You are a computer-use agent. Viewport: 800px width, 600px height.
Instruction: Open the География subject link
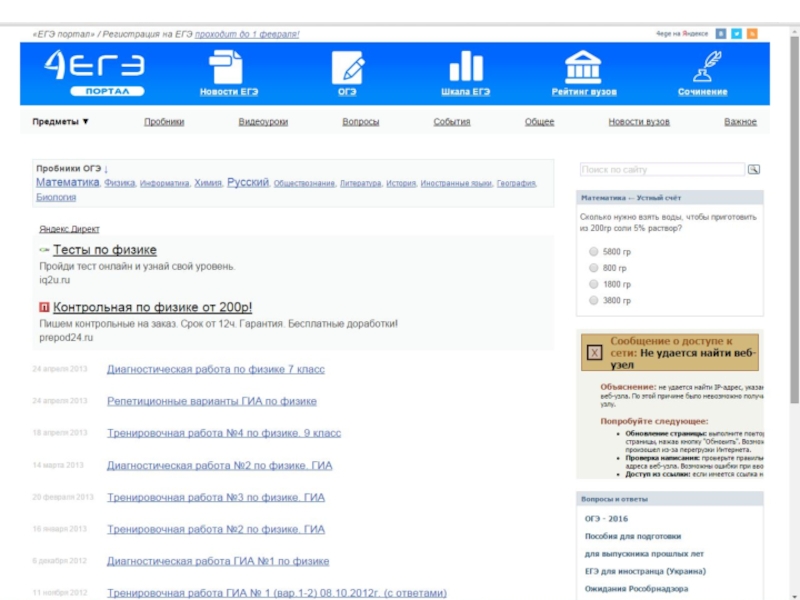[516, 183]
